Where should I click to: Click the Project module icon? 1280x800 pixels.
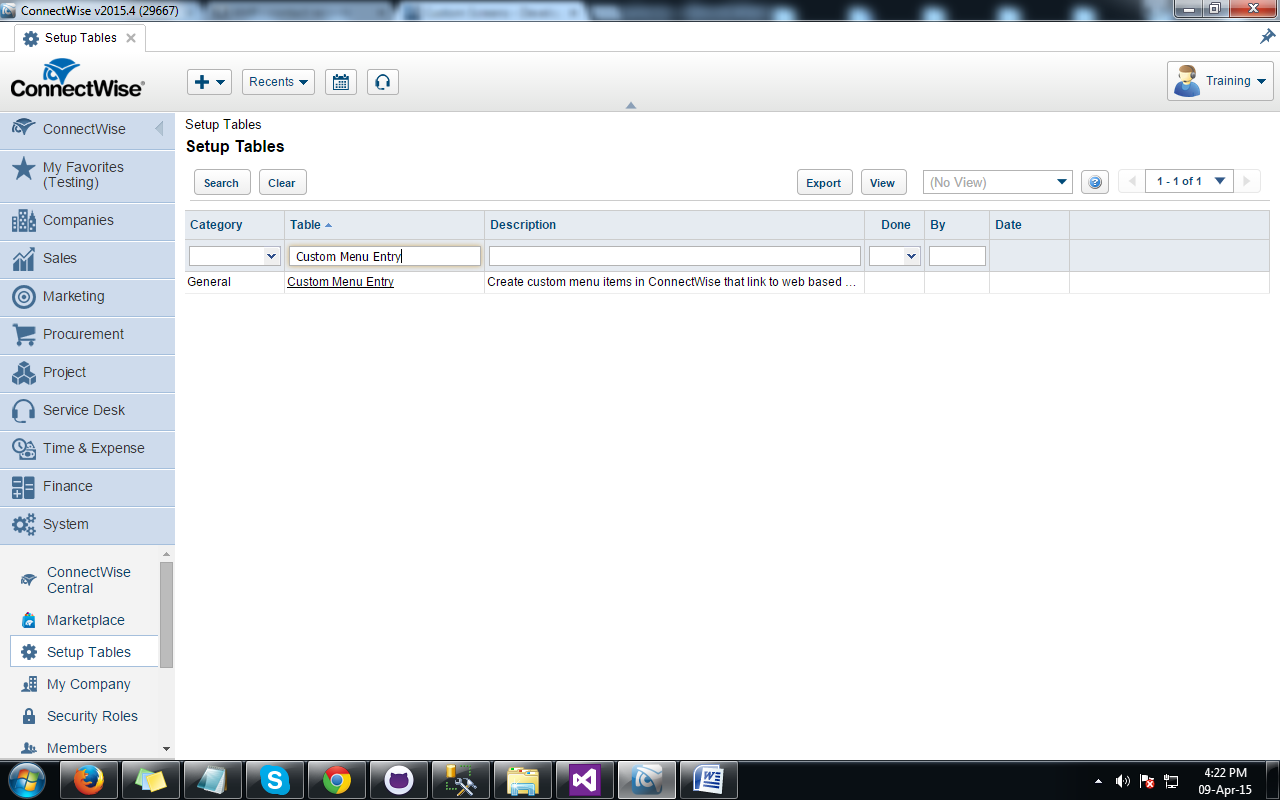pos(24,372)
